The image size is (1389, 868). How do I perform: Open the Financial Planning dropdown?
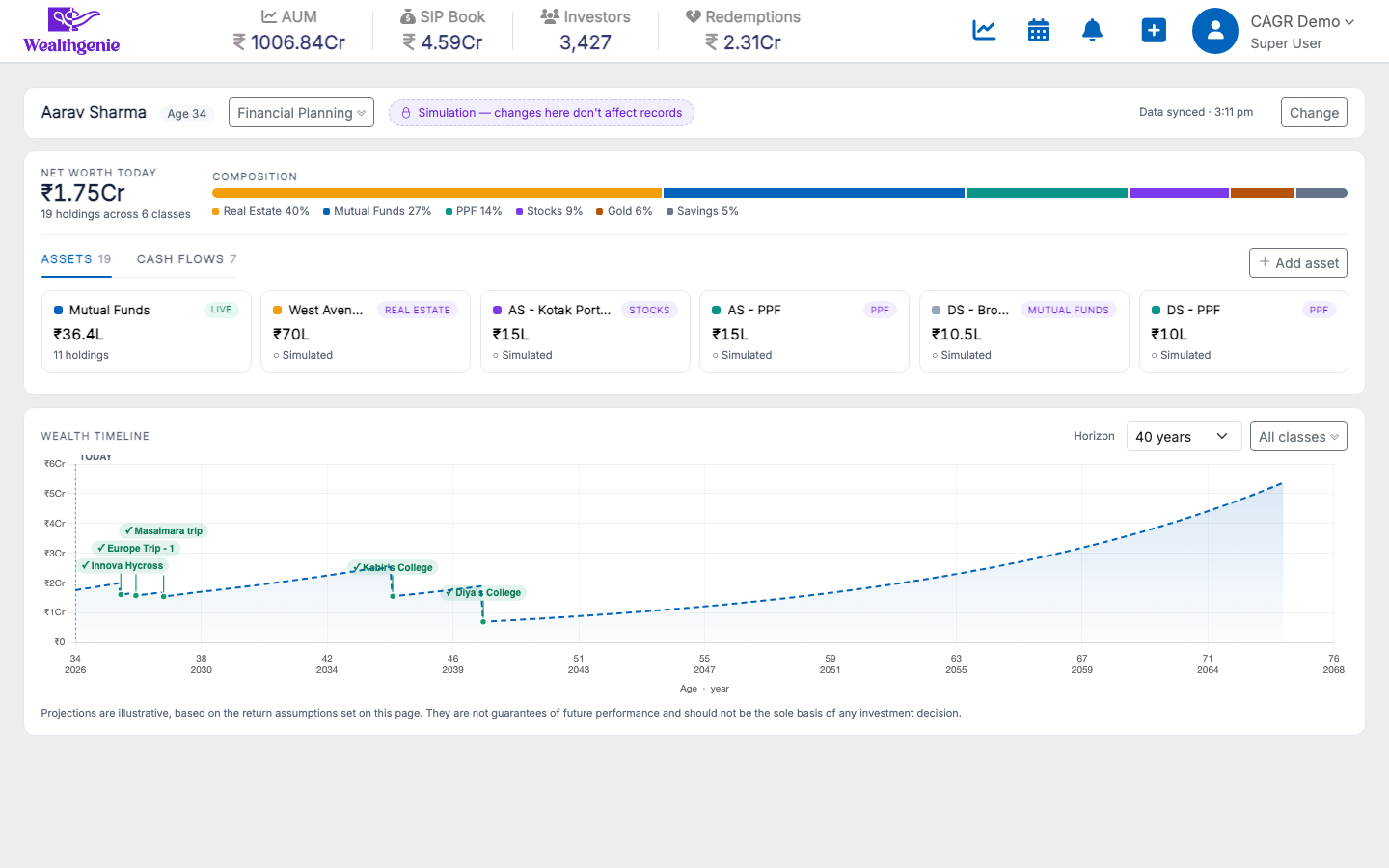(x=301, y=113)
